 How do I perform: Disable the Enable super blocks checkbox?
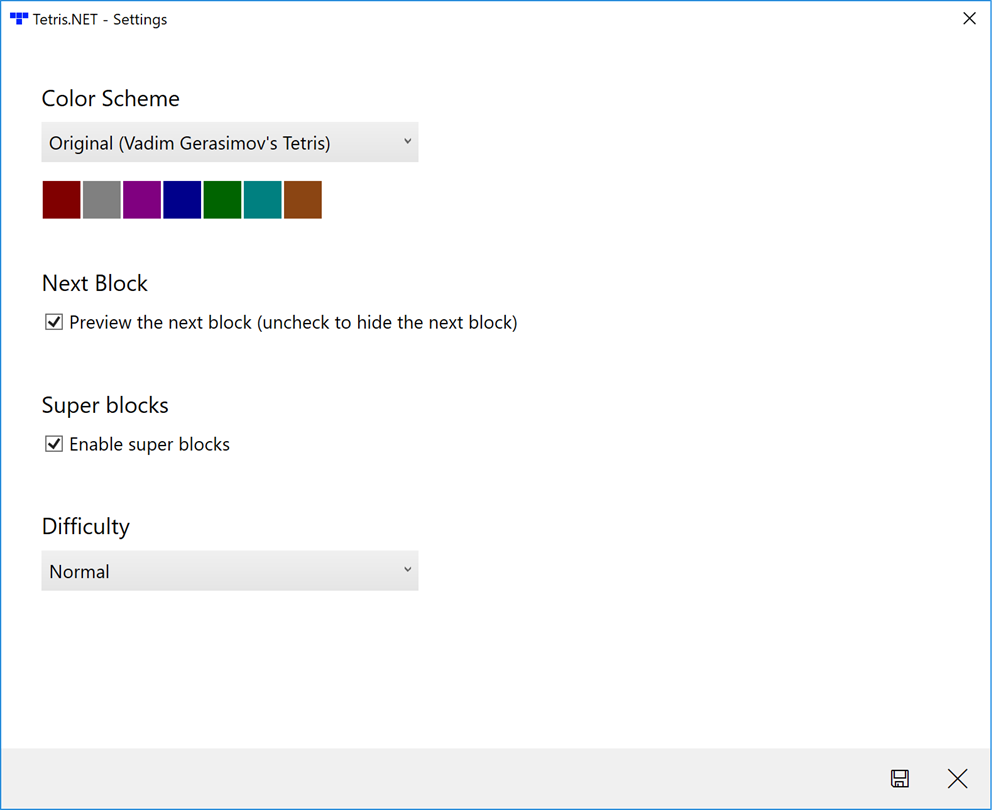tap(54, 444)
